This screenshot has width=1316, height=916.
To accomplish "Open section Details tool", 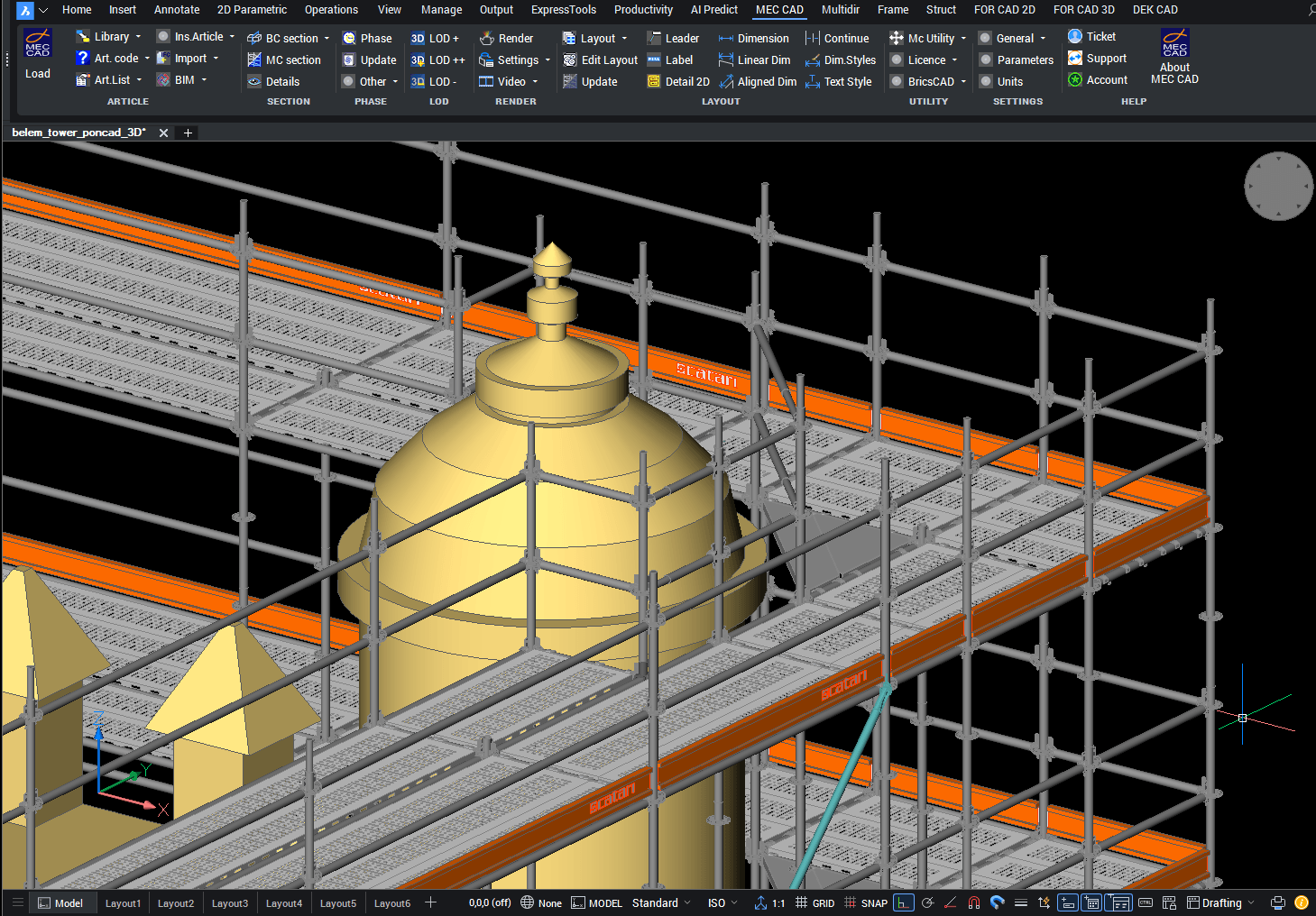I will (x=273, y=81).
